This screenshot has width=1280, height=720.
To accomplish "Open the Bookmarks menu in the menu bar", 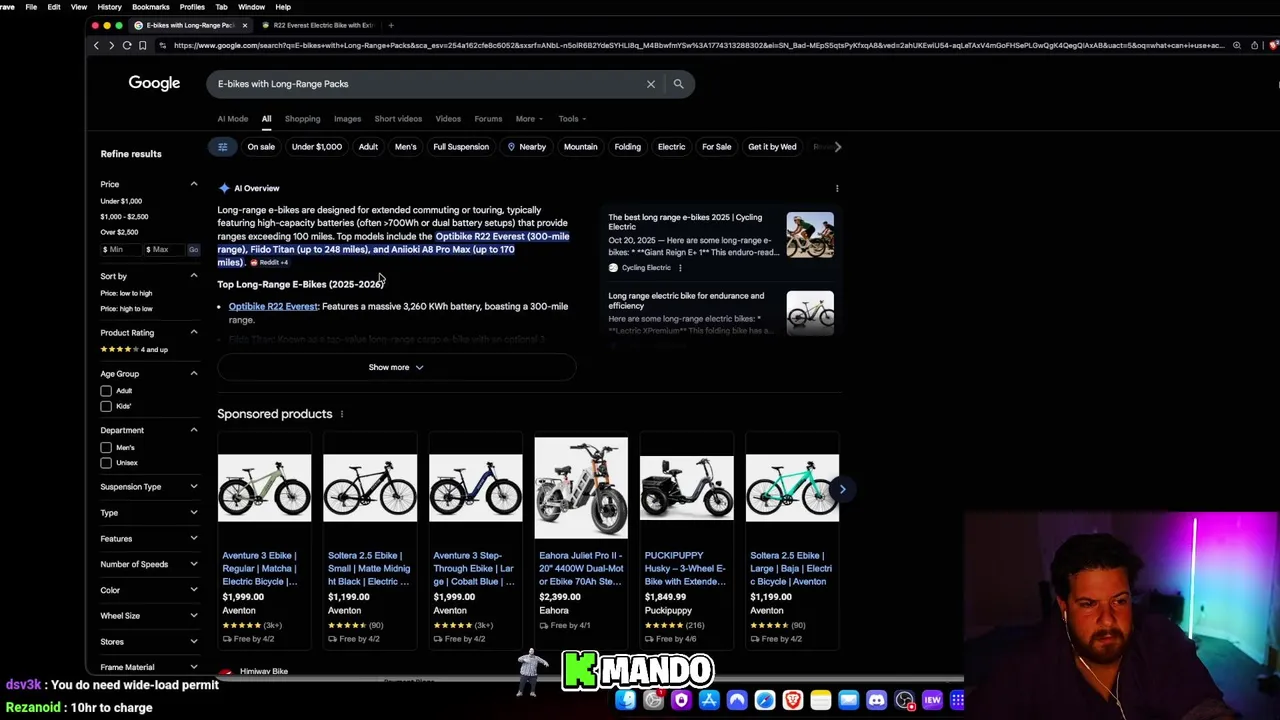I will pos(151,7).
